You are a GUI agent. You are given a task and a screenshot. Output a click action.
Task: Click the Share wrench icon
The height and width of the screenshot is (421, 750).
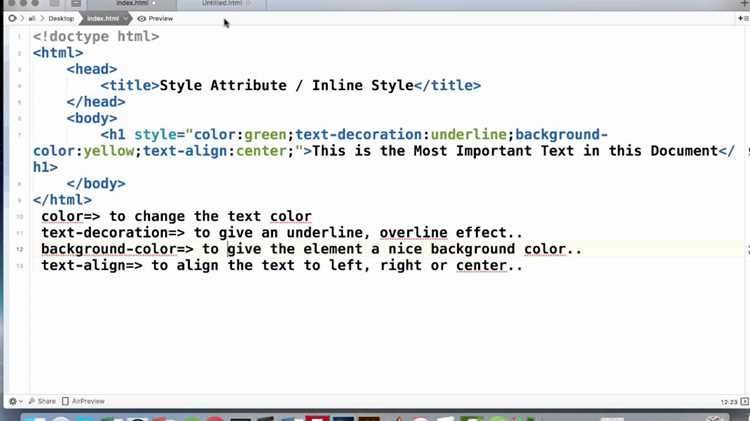(x=32, y=401)
